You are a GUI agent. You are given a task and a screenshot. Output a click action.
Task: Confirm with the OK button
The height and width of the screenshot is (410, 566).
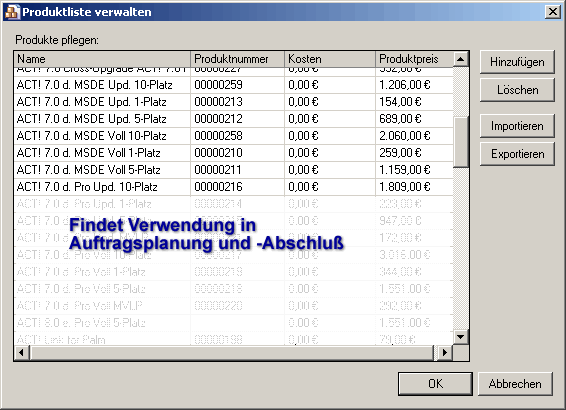click(435, 384)
